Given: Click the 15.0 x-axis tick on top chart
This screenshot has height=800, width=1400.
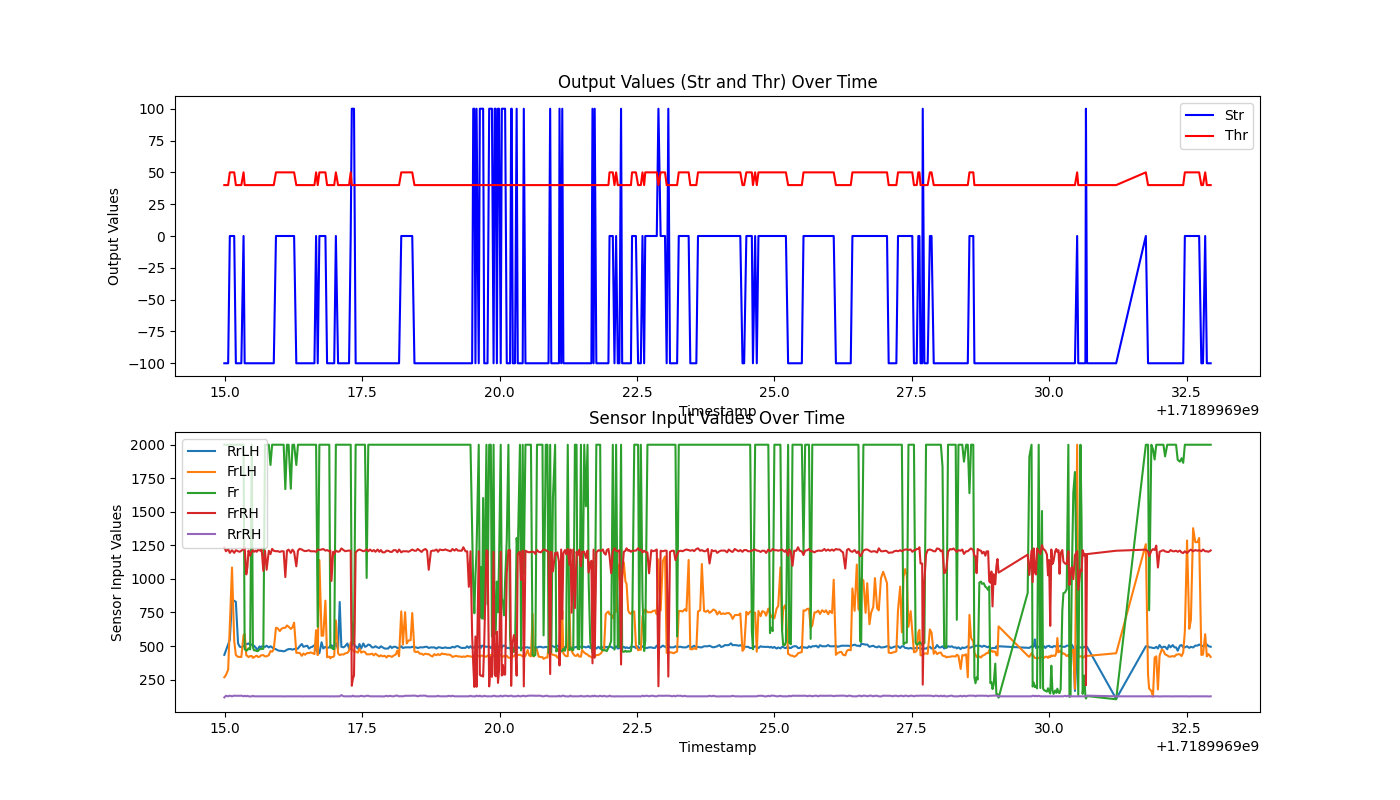Looking at the screenshot, I should pos(224,393).
